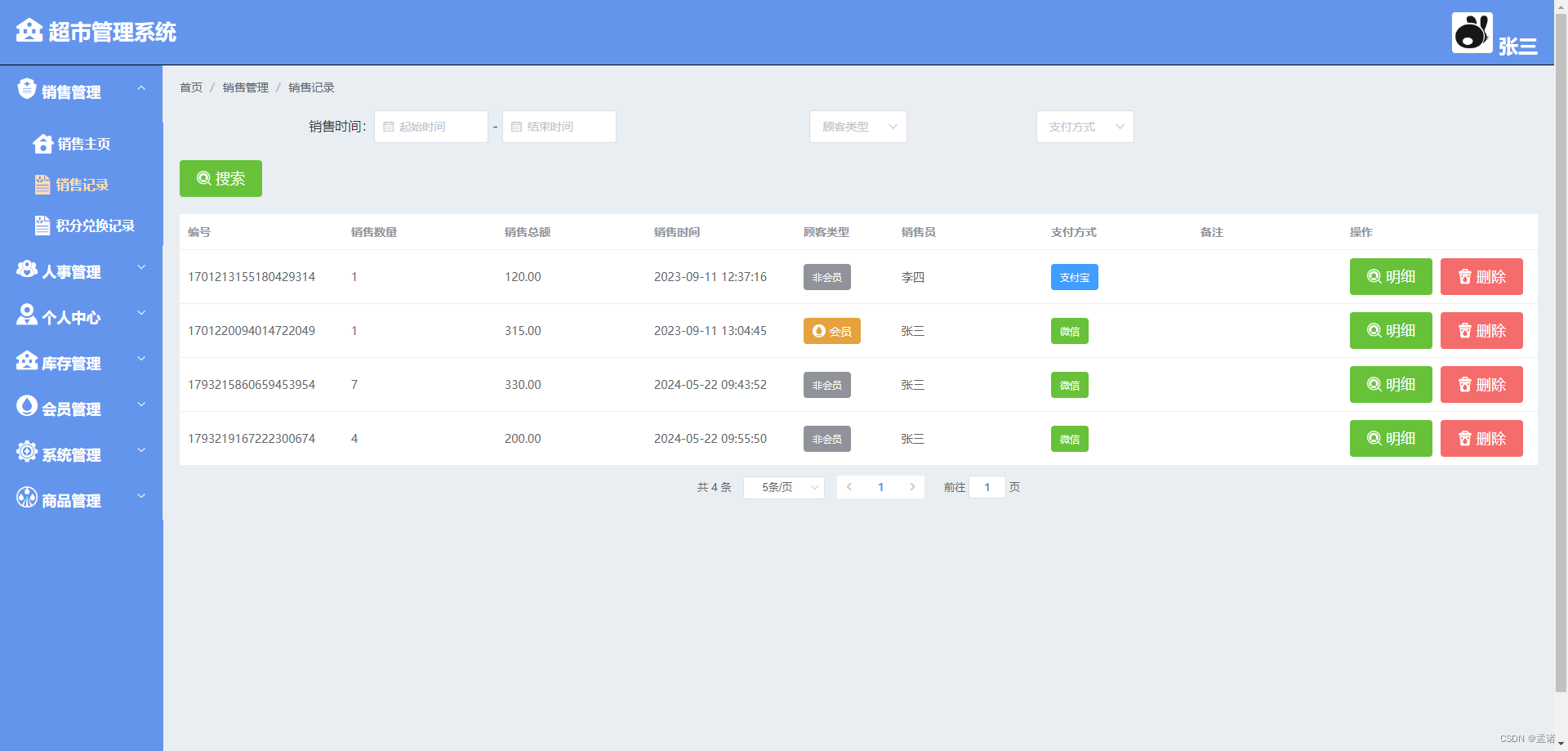The height and width of the screenshot is (751, 1568).
Task: Click the 人事管理 people icon
Action: click(x=27, y=269)
